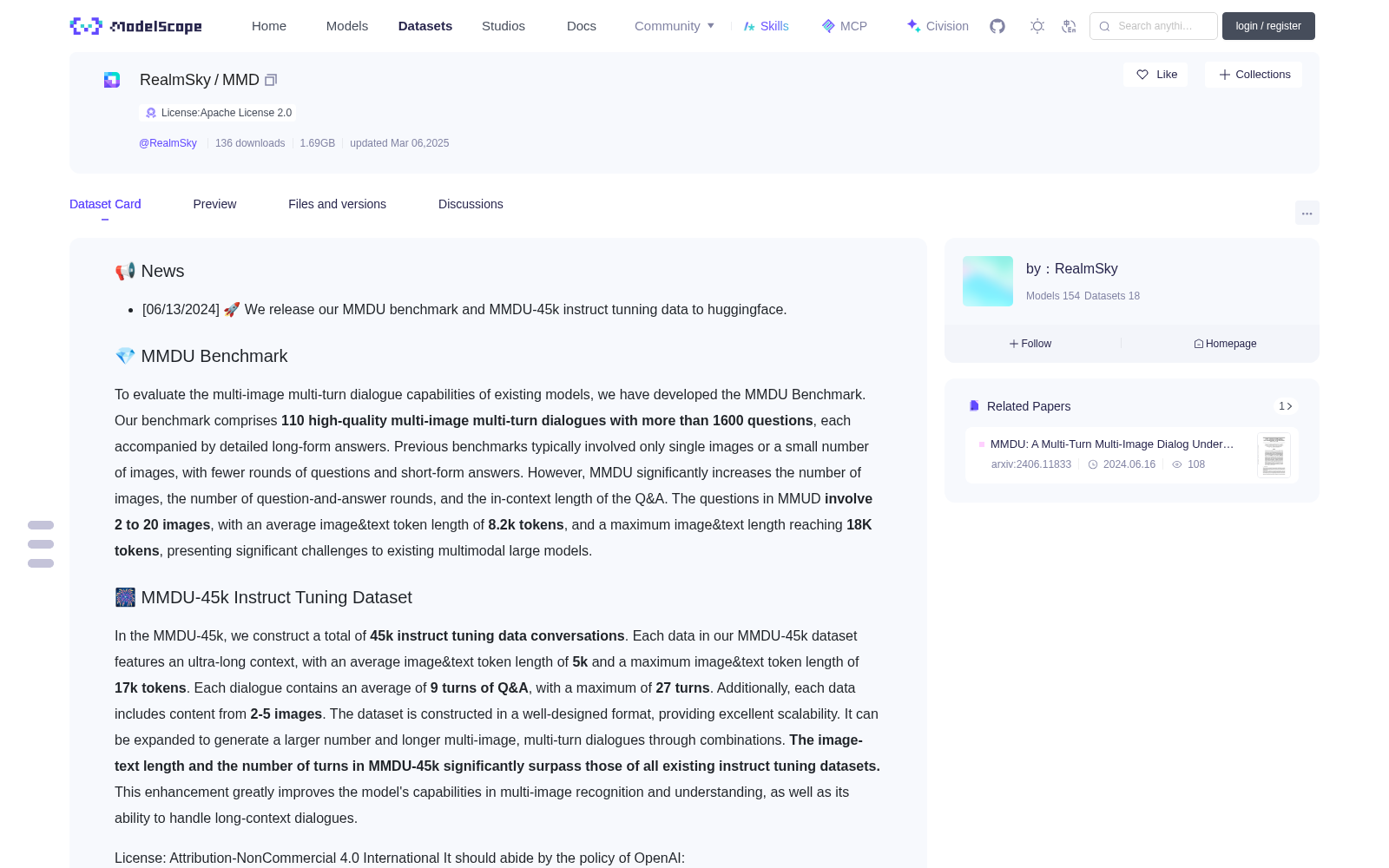Click the RealmSky dataset avatar icon

pyautogui.click(x=112, y=80)
